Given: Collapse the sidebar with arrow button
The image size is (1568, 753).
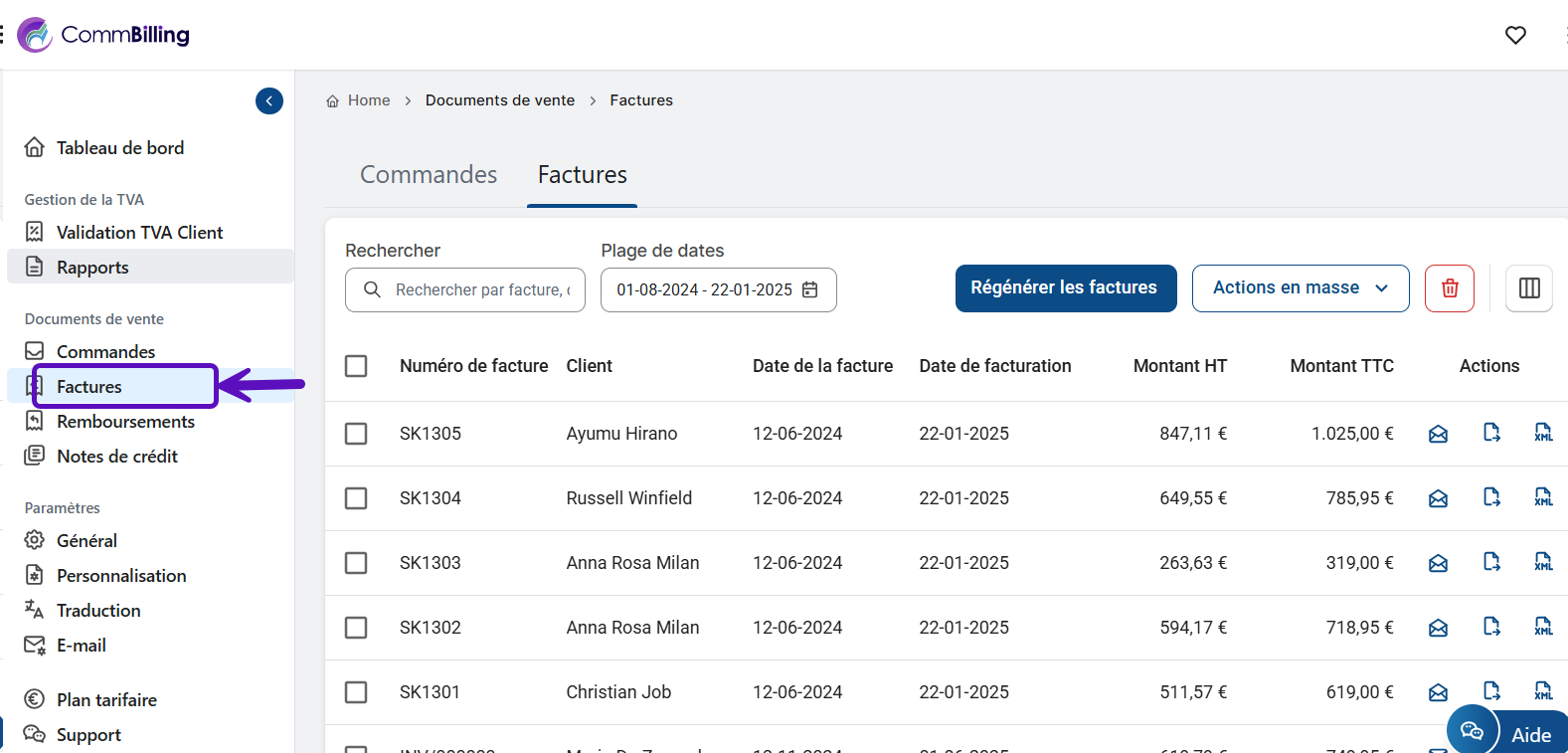Looking at the screenshot, I should point(269,101).
